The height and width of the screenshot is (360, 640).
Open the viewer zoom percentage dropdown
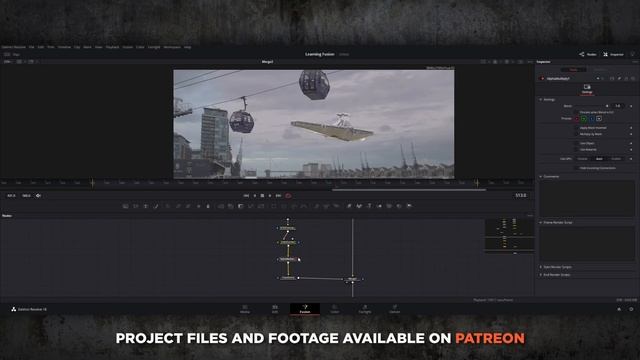[8, 62]
